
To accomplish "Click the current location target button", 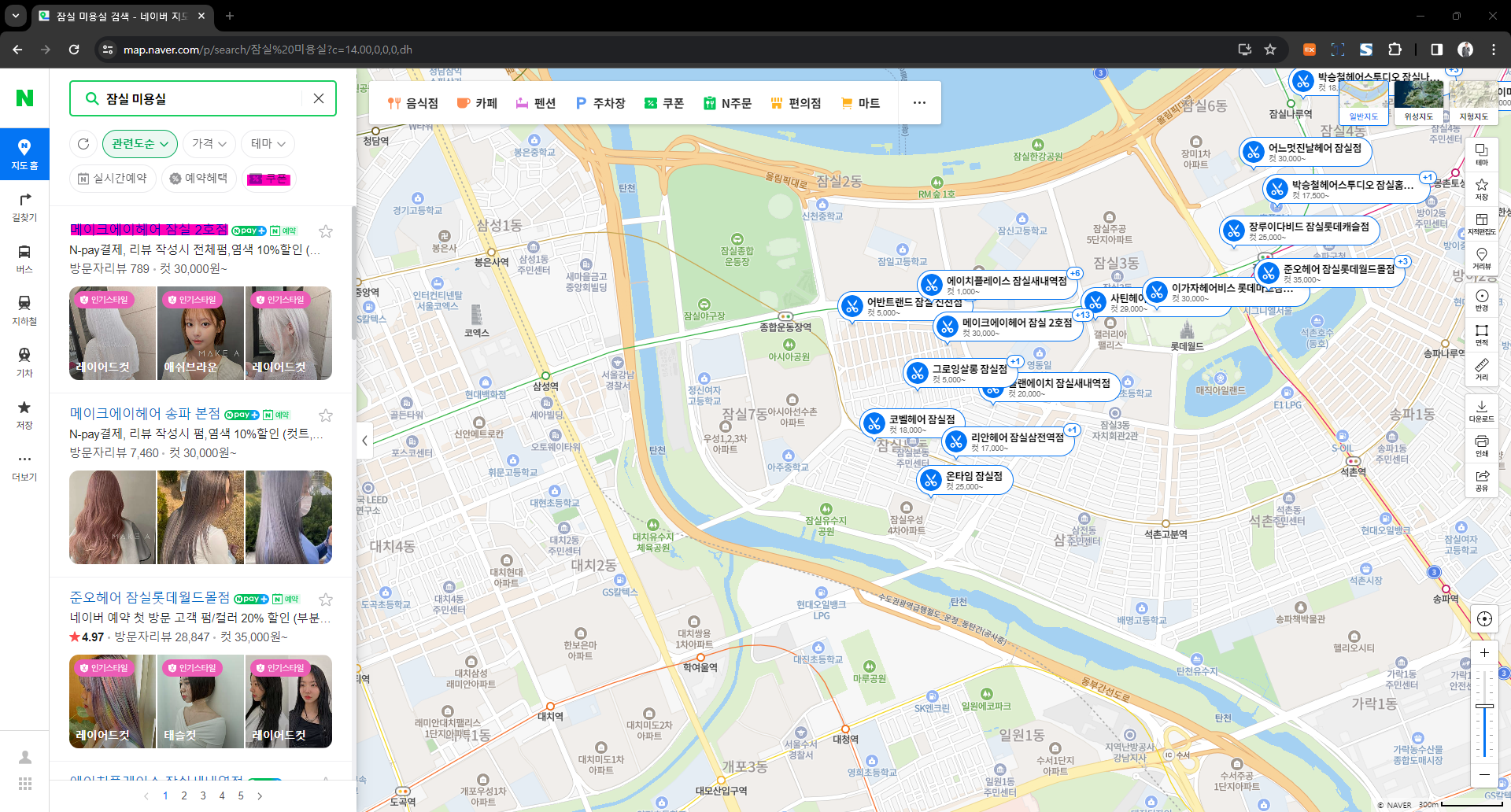I will coord(1484,618).
